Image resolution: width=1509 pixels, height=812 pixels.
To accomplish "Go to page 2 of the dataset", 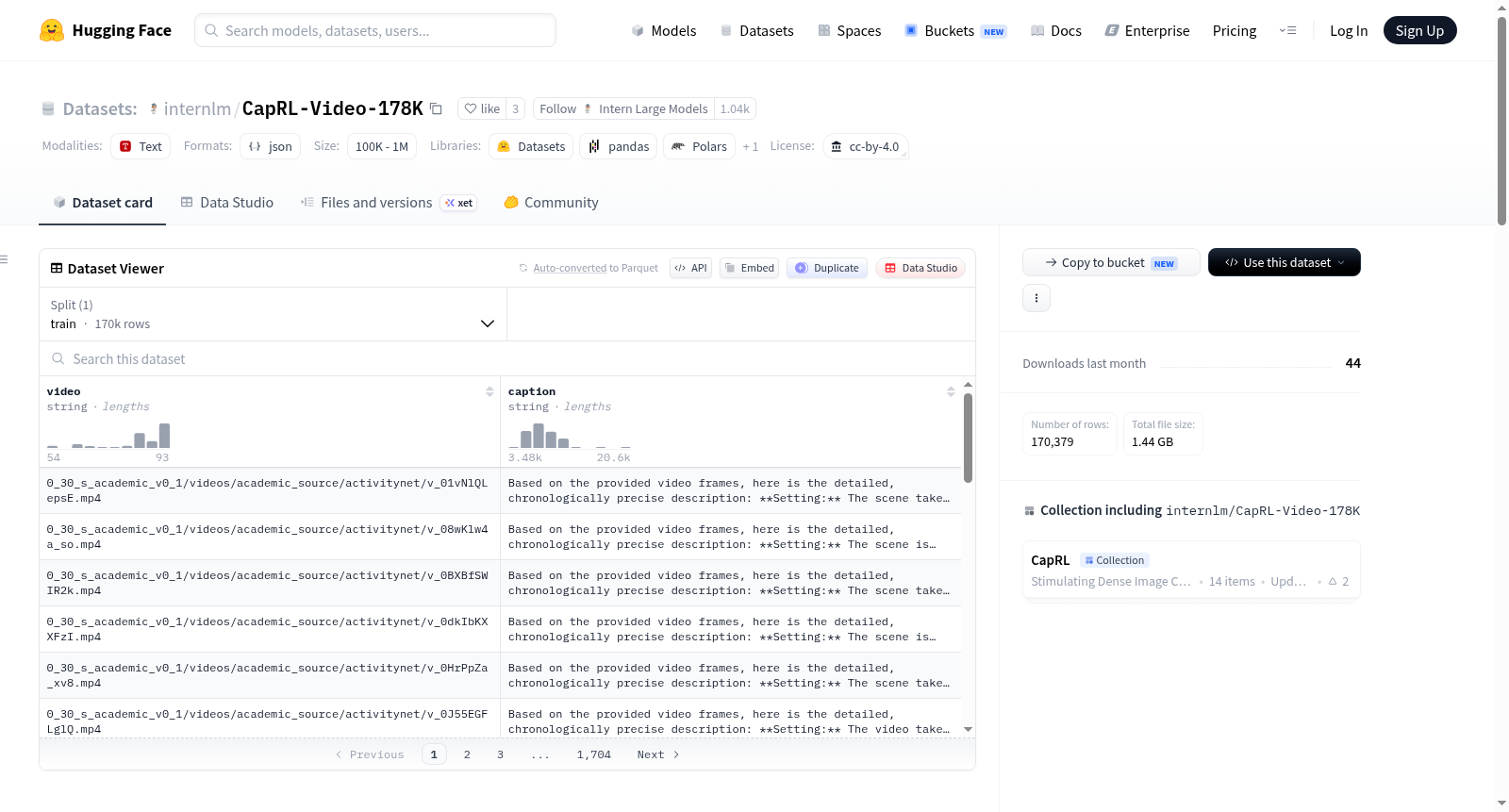I will [467, 754].
